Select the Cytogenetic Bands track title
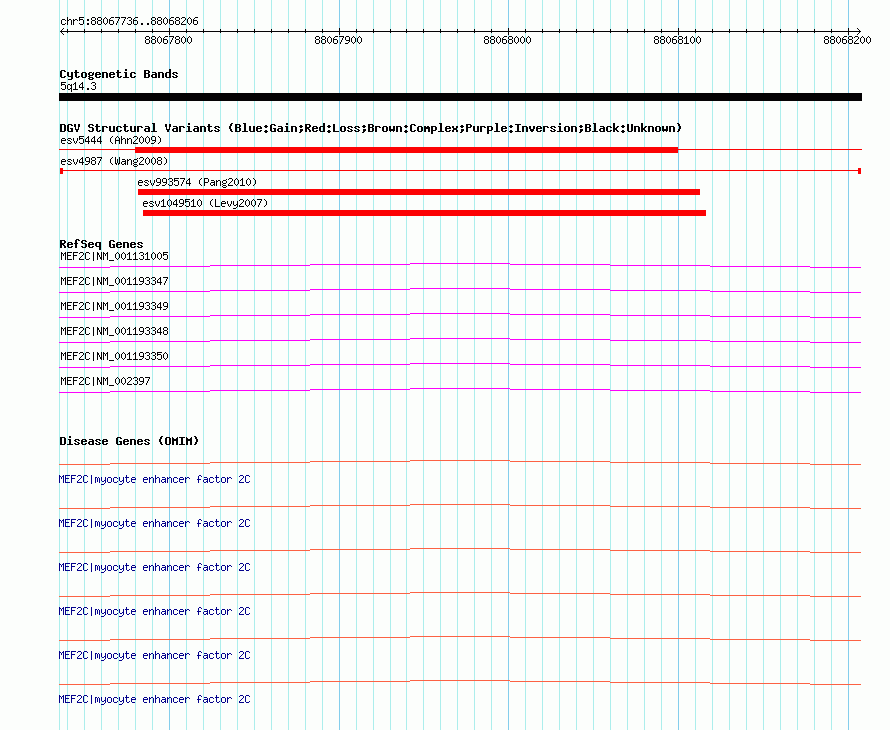This screenshot has height=730, width=890. click(x=119, y=74)
